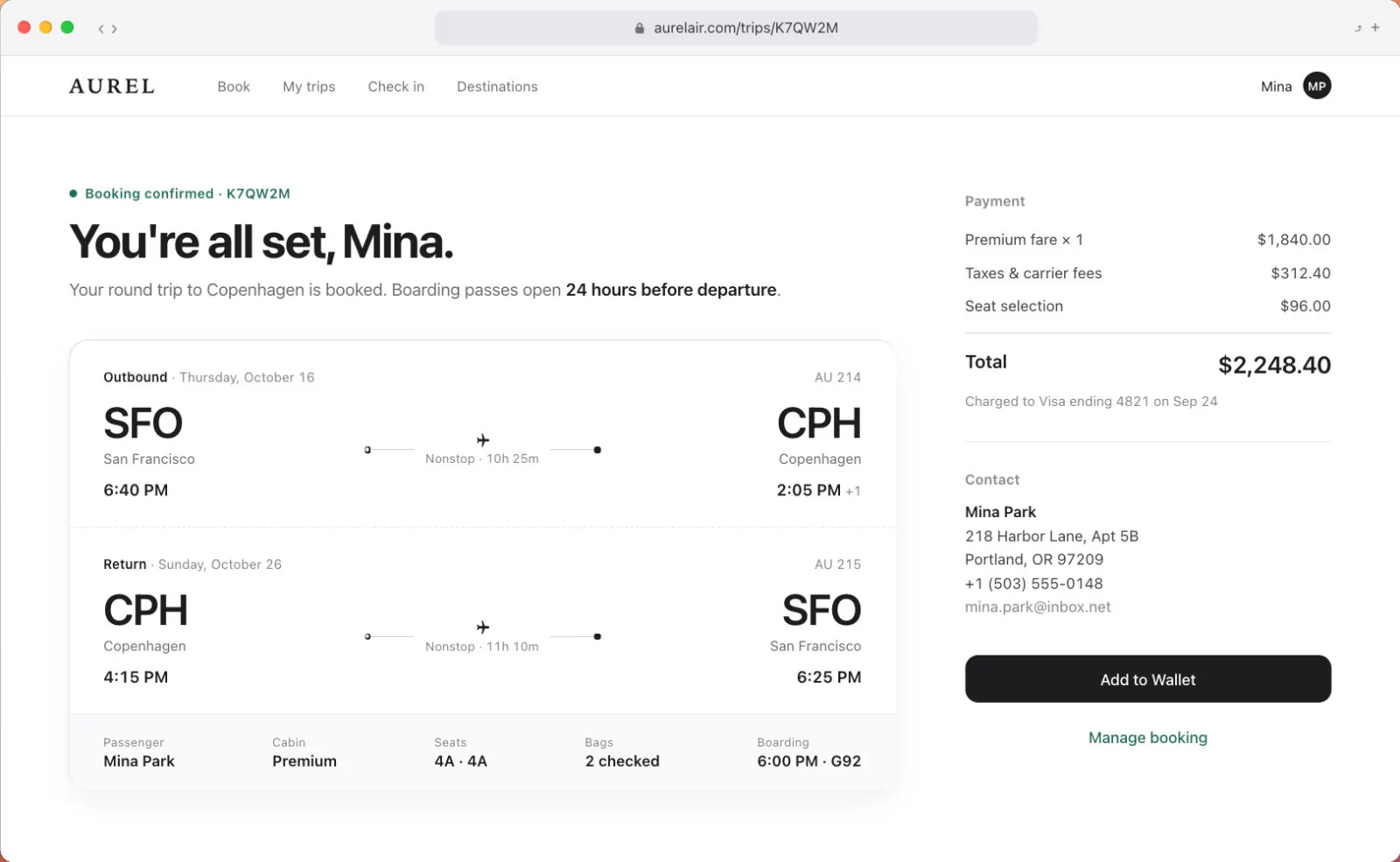Click the Premium fare amount $1,840.00
The height and width of the screenshot is (862, 1400).
tap(1294, 240)
